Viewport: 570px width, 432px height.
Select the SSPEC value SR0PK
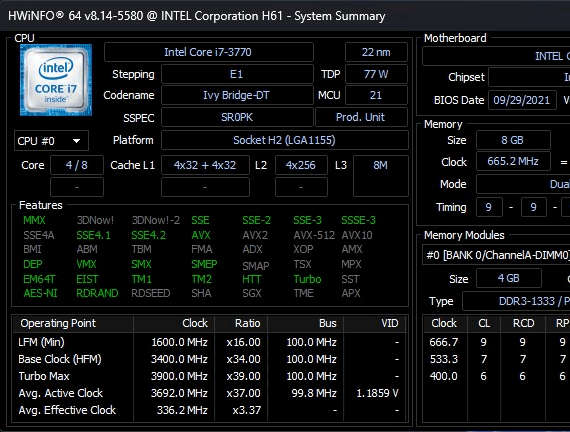pyautogui.click(x=237, y=117)
